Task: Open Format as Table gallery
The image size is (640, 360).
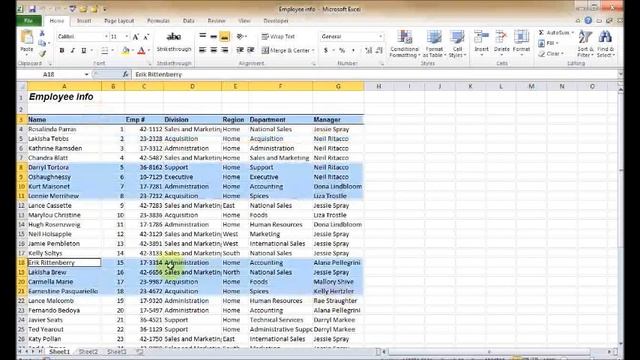Action: 434,44
